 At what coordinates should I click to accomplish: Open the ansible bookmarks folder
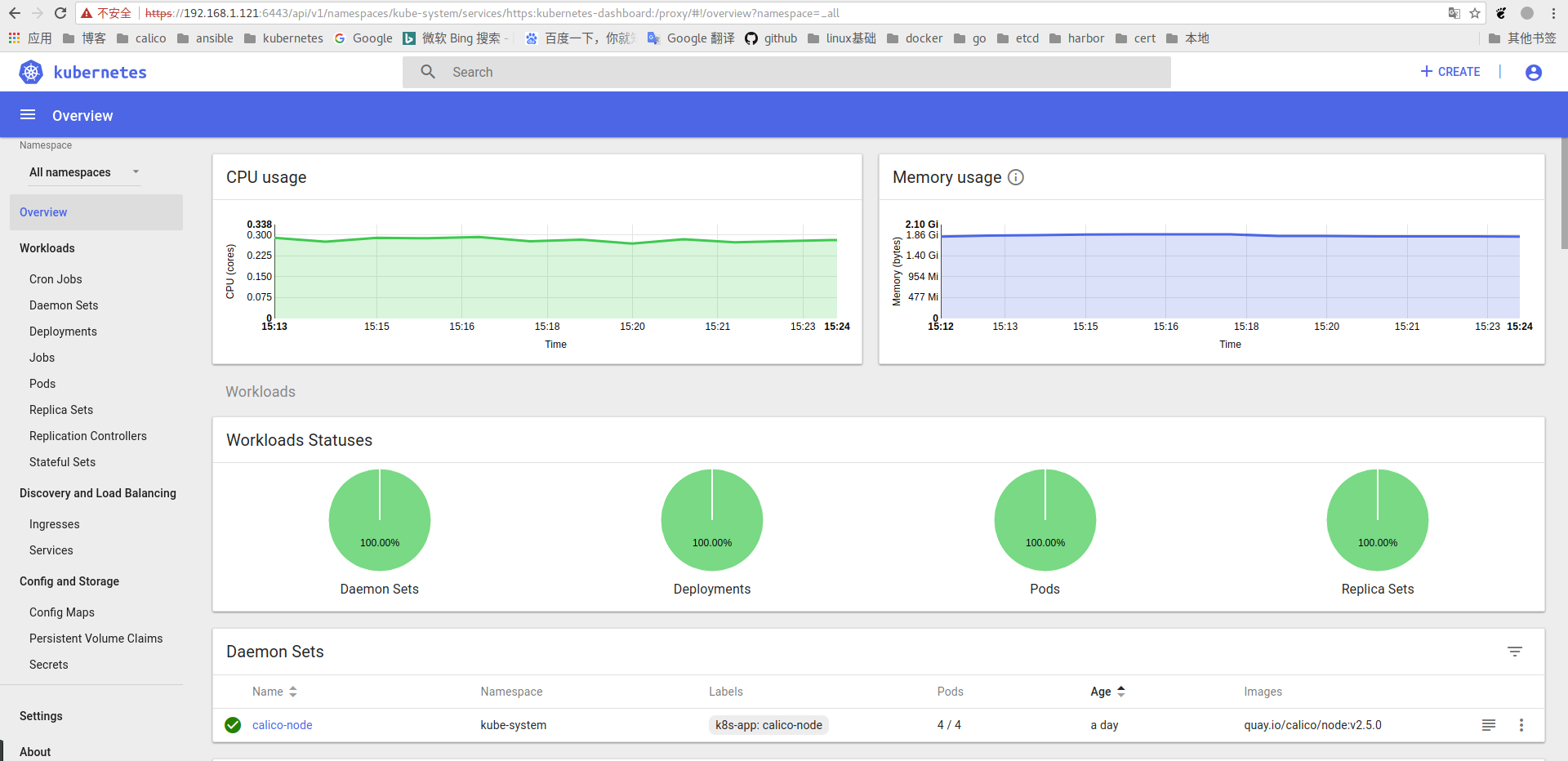205,38
